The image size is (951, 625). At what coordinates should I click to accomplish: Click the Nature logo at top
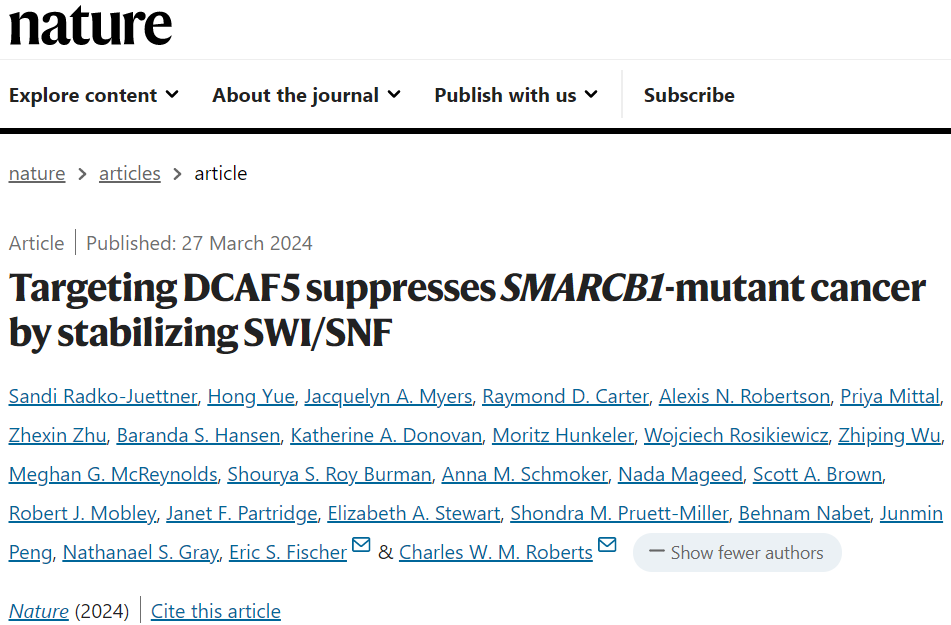[x=90, y=25]
